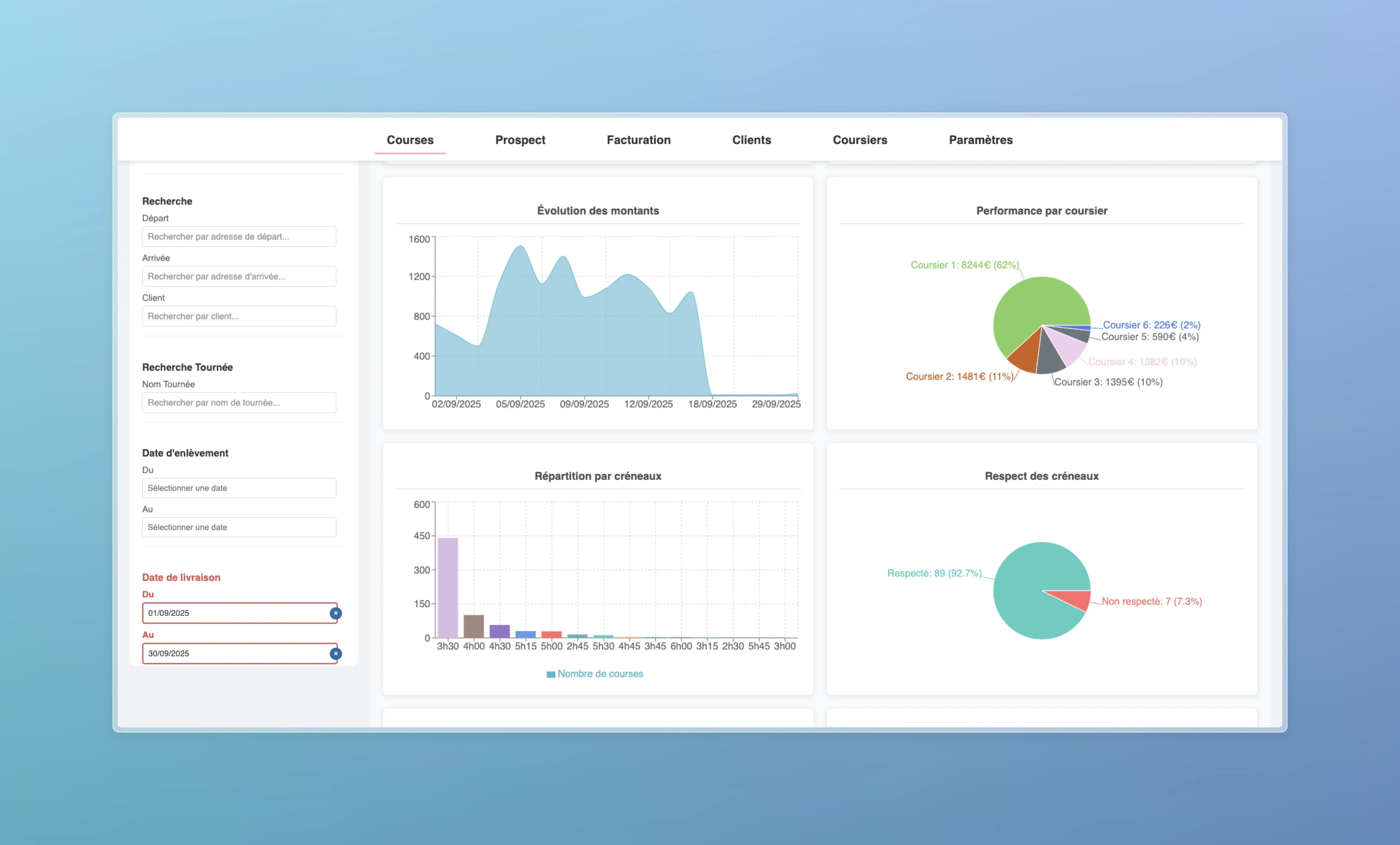Image resolution: width=1400 pixels, height=845 pixels.
Task: Open the Clients tab
Action: (751, 140)
